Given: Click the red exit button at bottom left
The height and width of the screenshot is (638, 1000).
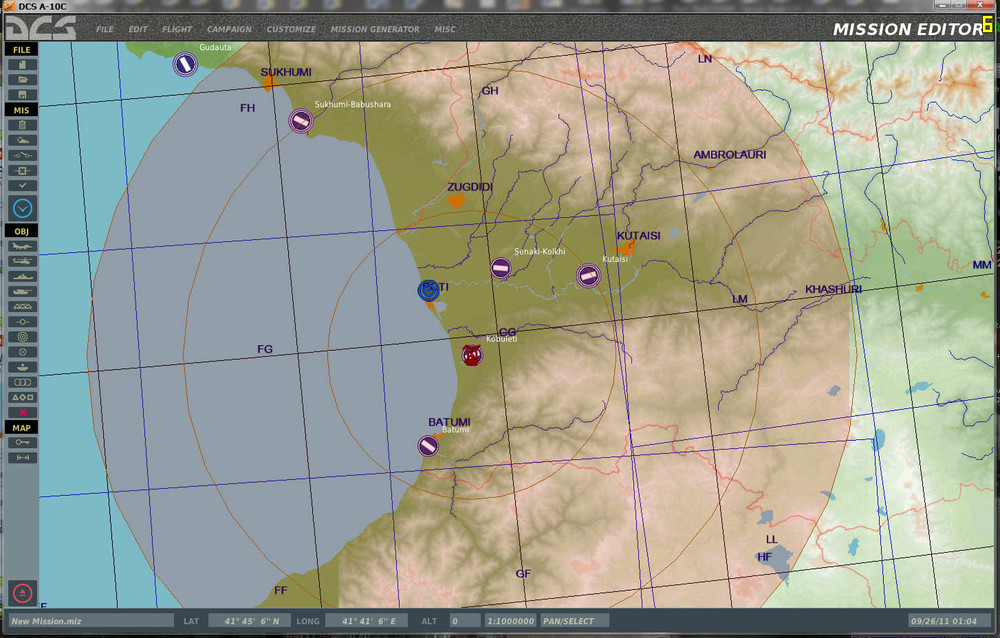Looking at the screenshot, I should coord(22,592).
